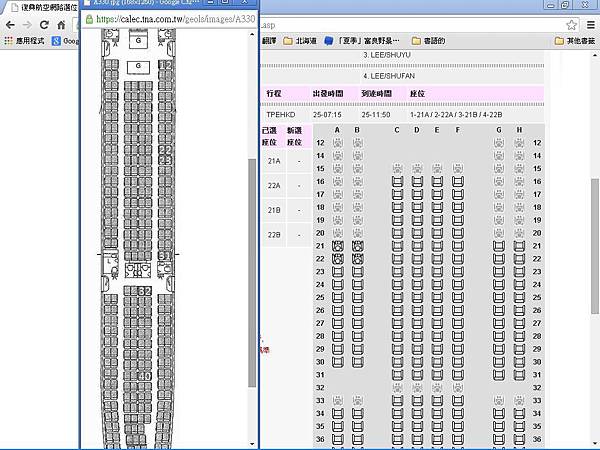The width and height of the screenshot is (600, 450).
Task: Select seat 34A on seat map
Action: coord(338,413)
